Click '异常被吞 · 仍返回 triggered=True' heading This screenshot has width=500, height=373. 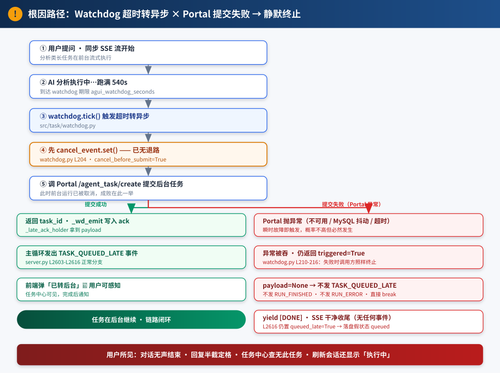(314, 253)
